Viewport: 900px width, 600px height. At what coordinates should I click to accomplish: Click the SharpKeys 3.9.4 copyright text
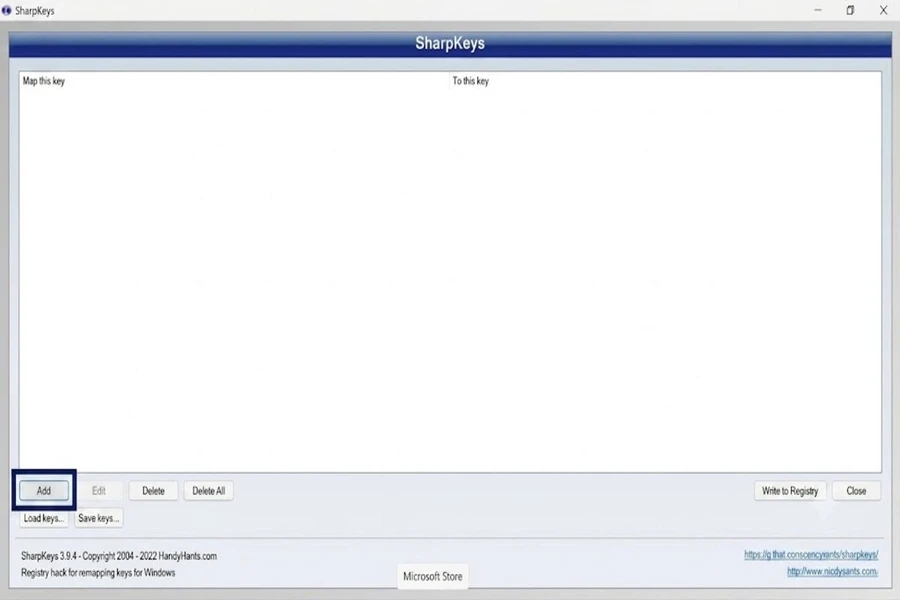(119, 556)
